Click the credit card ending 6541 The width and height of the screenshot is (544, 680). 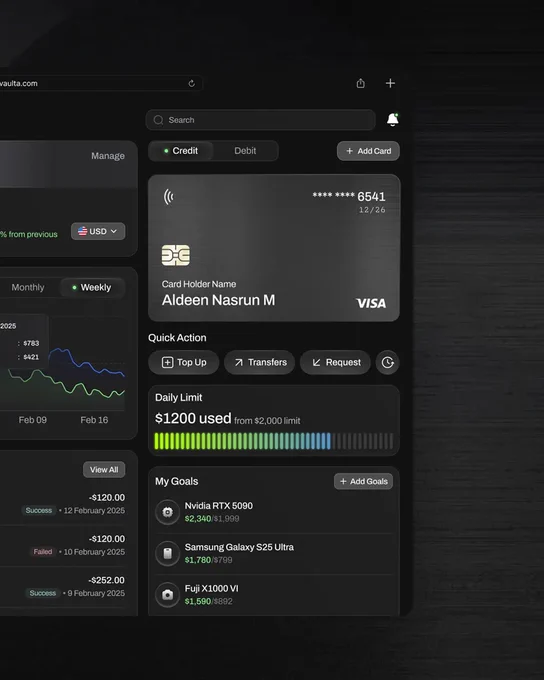(x=274, y=248)
